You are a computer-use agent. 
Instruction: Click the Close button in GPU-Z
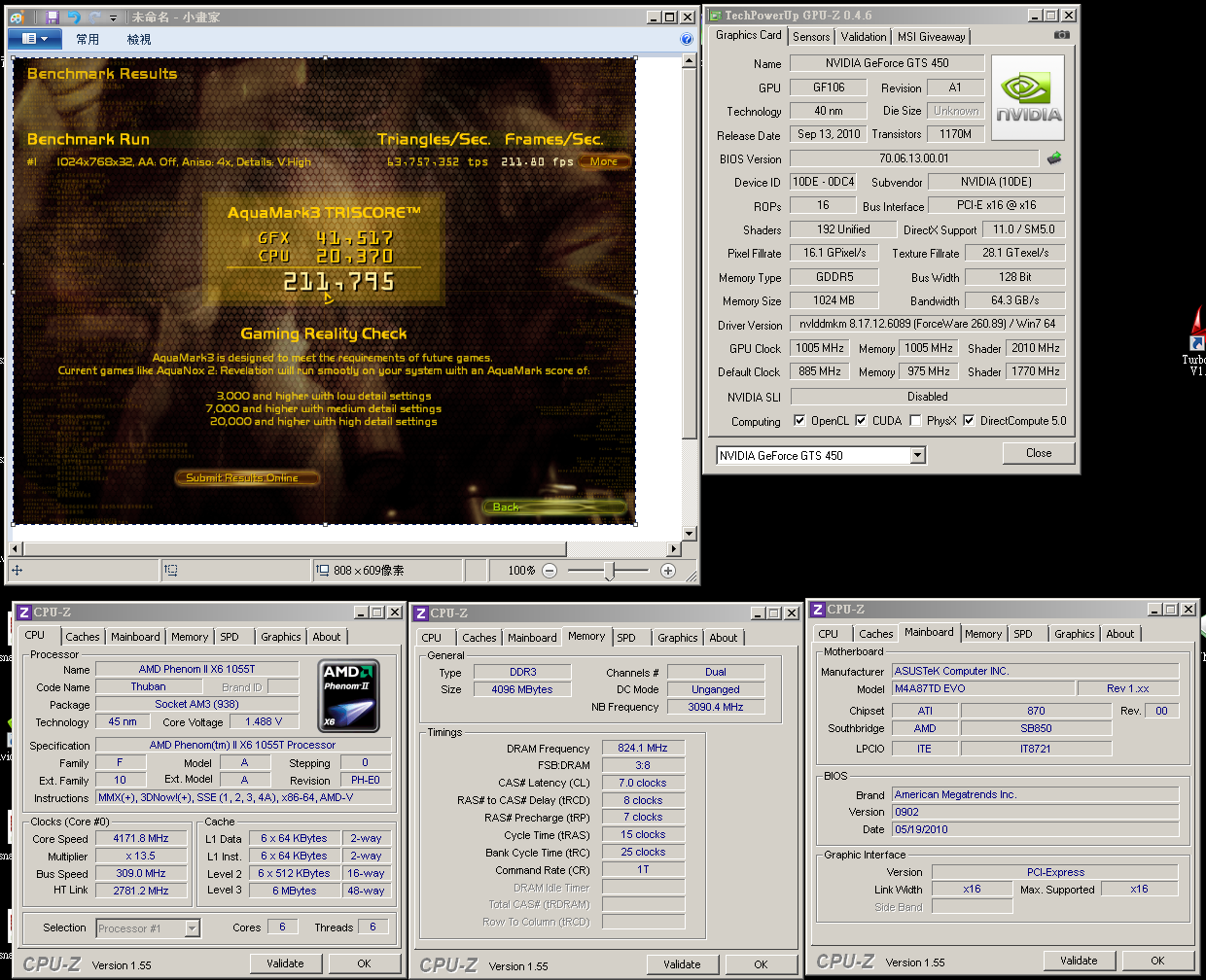tap(1038, 453)
